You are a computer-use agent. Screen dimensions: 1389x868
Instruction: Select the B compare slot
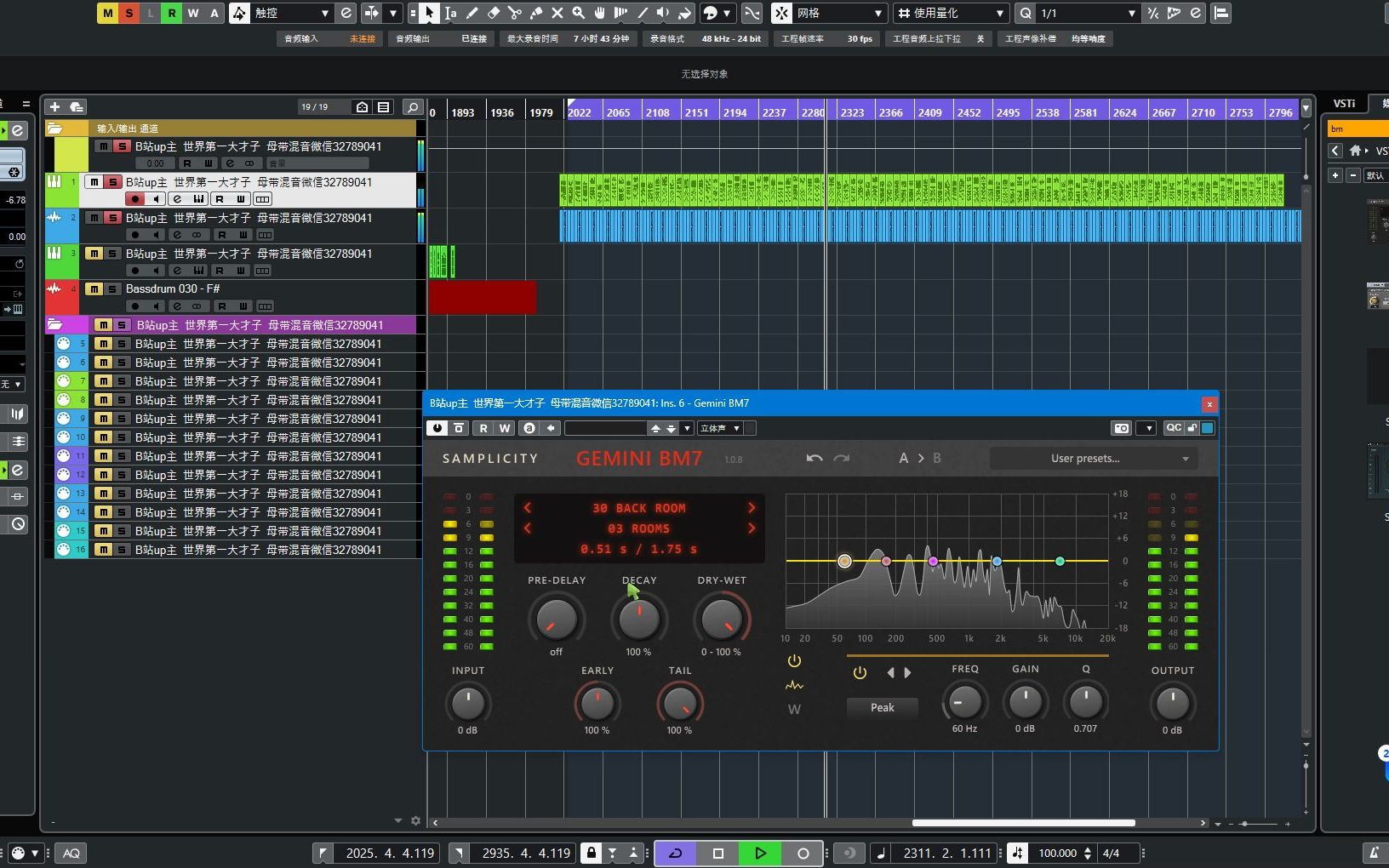[x=937, y=458]
